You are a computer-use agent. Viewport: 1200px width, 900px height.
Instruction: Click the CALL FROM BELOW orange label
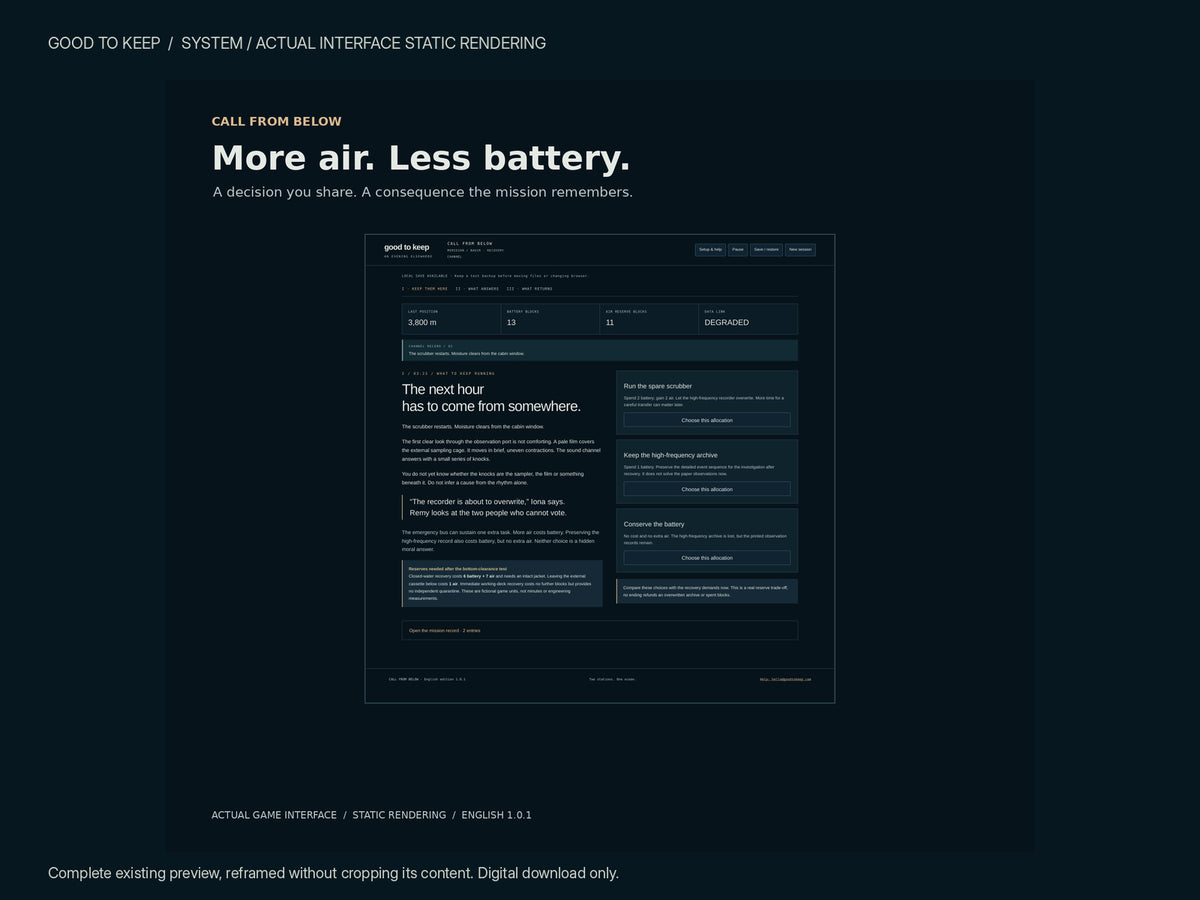click(277, 121)
